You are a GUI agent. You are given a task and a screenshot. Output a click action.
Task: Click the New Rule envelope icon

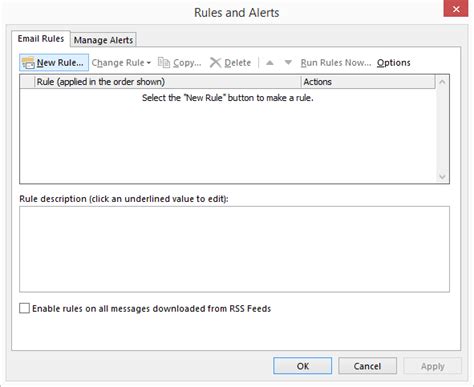tap(28, 63)
